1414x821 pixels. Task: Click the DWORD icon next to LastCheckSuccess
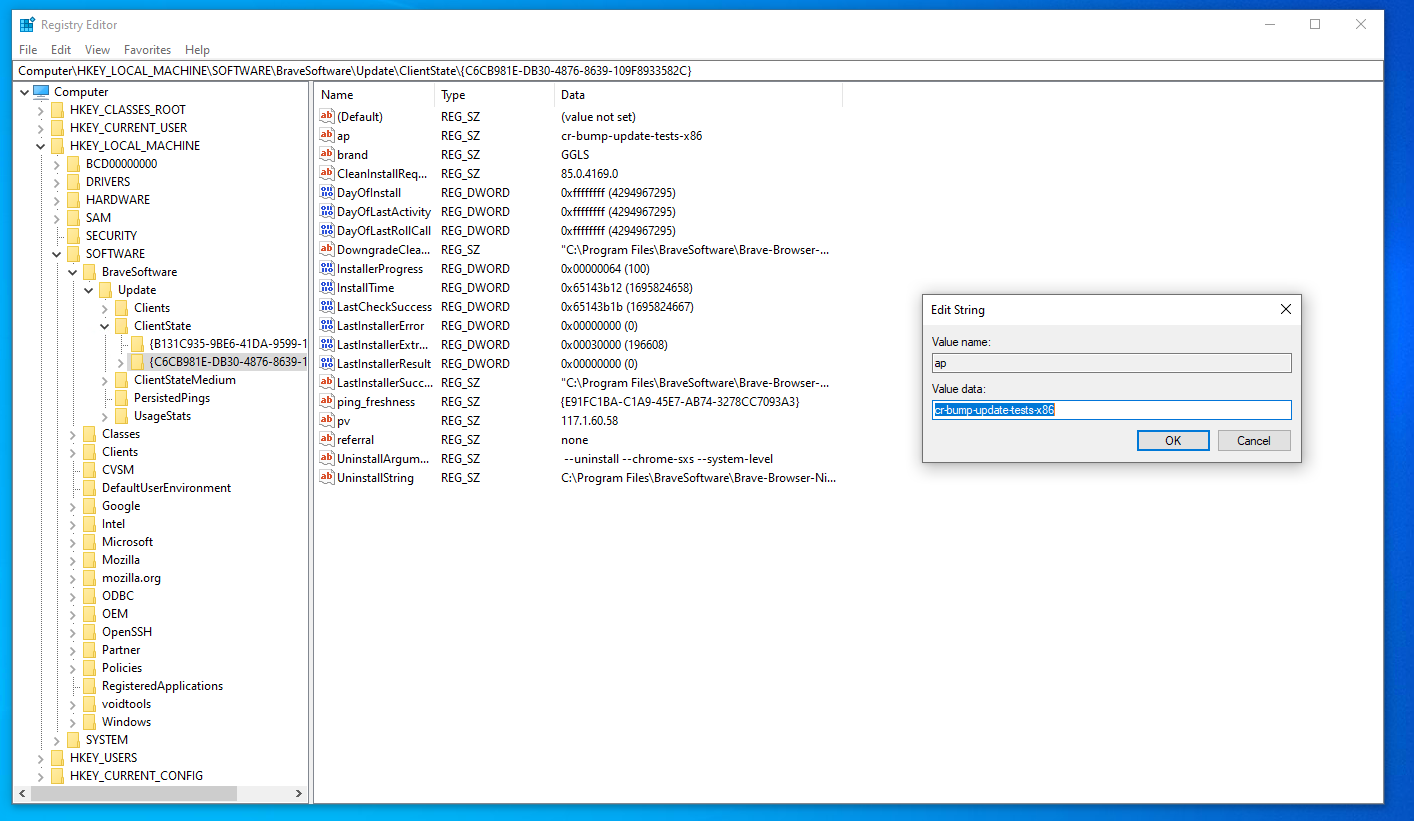click(327, 306)
